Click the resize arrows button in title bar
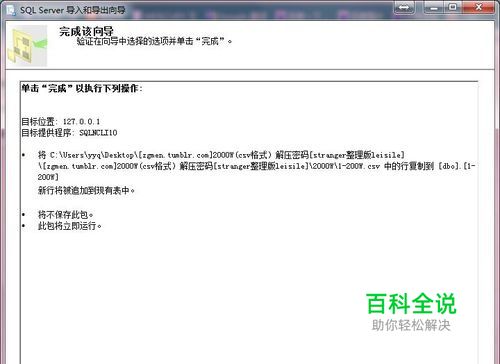 404,7
